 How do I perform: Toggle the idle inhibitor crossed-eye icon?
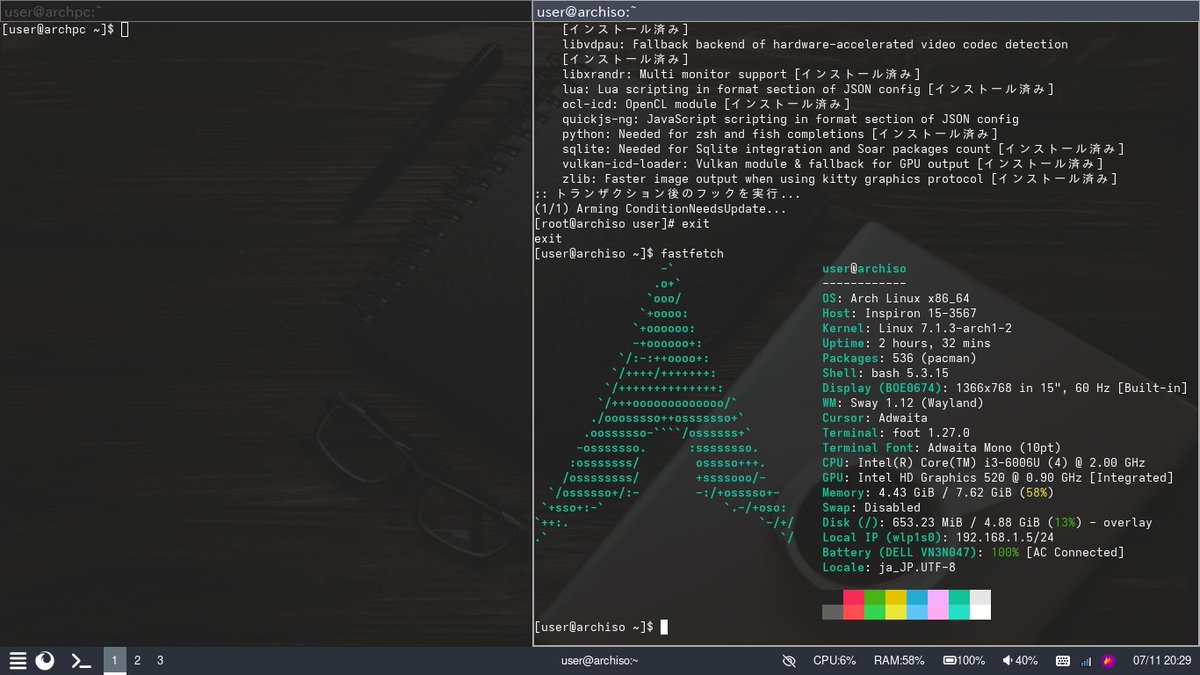point(788,661)
